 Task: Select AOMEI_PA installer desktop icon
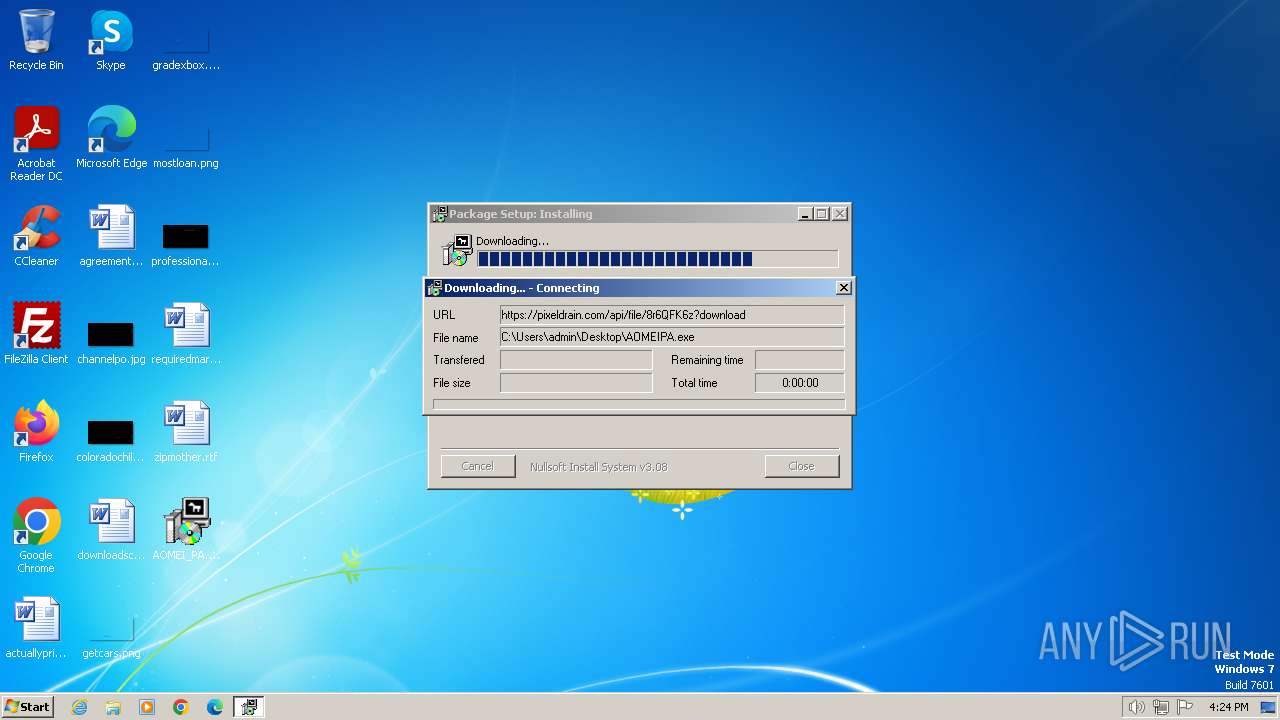186,530
